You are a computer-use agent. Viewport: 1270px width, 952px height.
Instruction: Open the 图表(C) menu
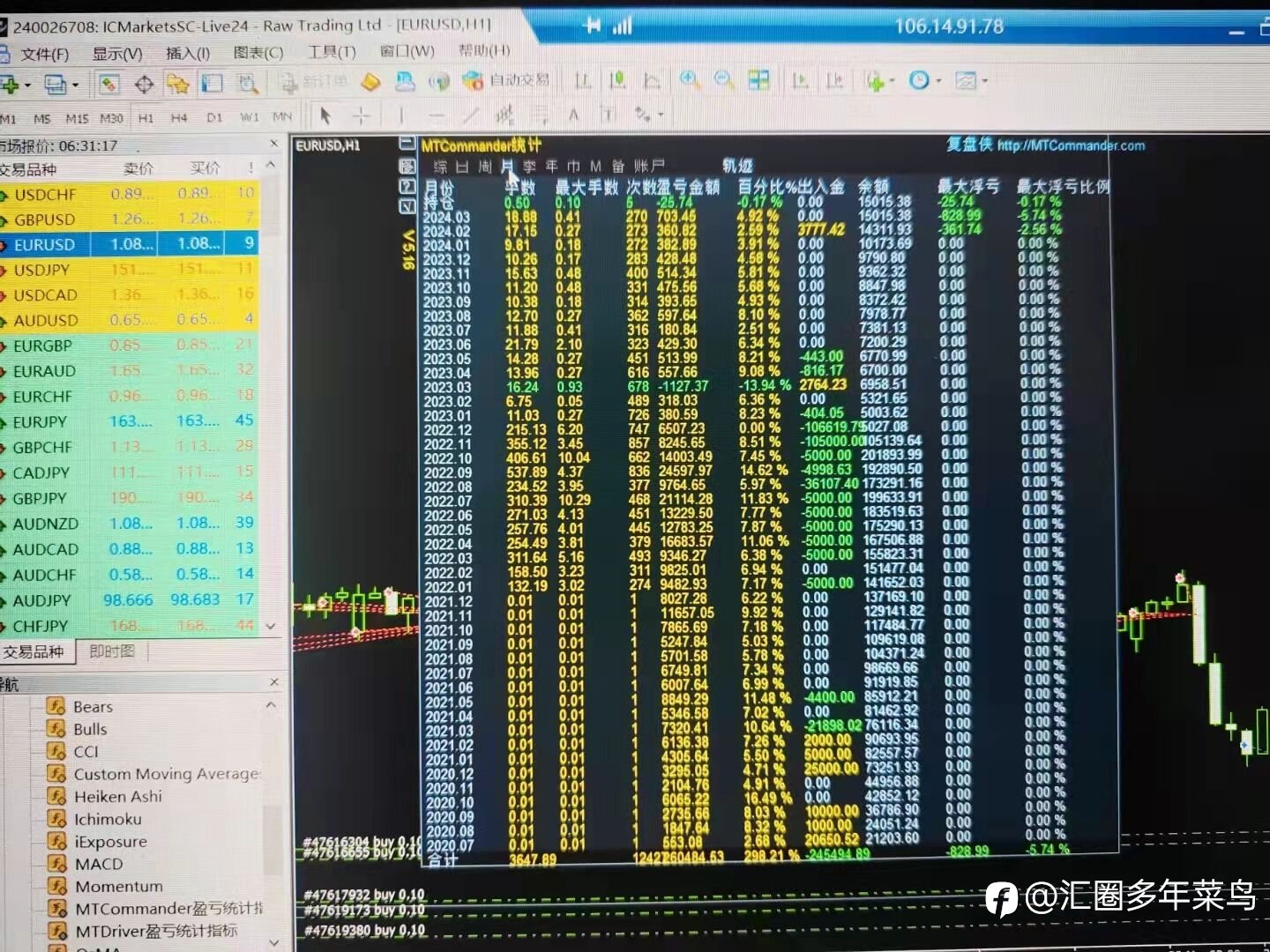tap(258, 53)
